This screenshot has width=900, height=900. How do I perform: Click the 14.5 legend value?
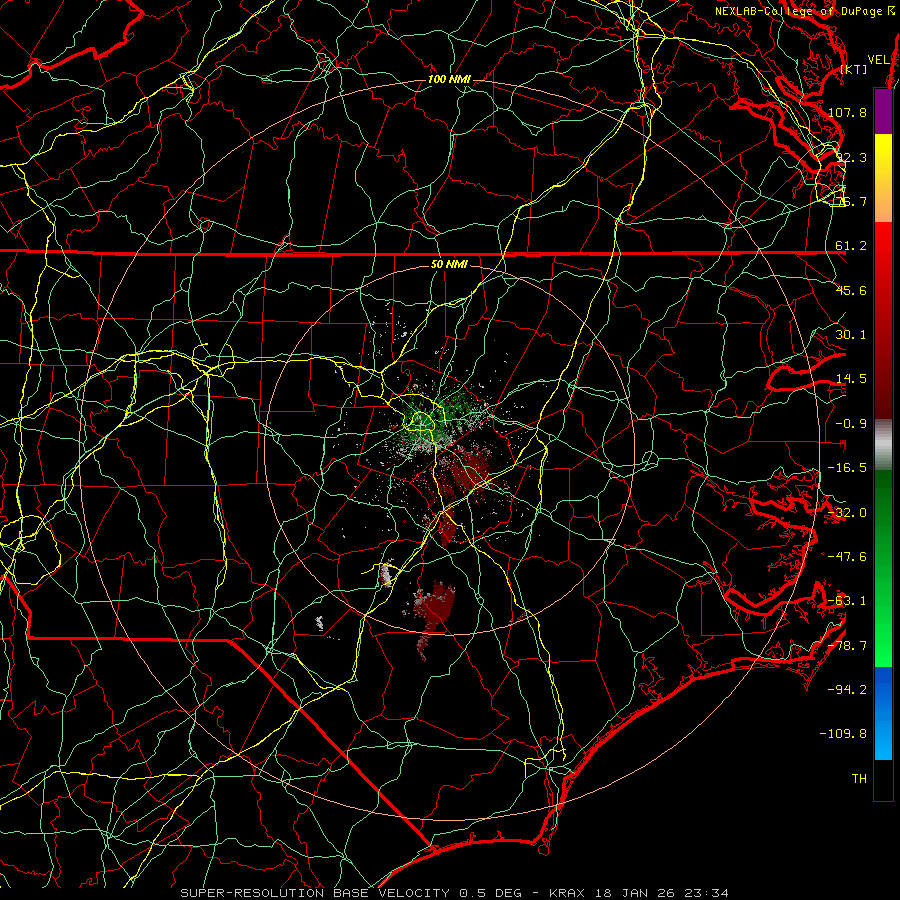pos(851,379)
